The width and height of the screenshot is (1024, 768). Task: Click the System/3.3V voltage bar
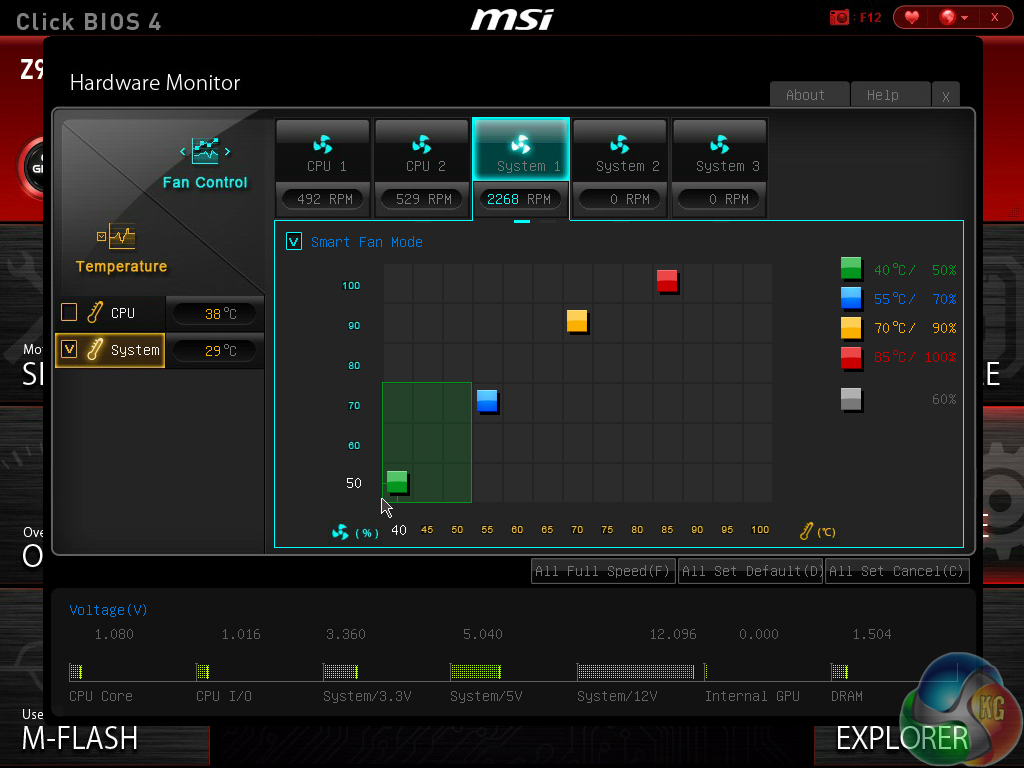340,671
